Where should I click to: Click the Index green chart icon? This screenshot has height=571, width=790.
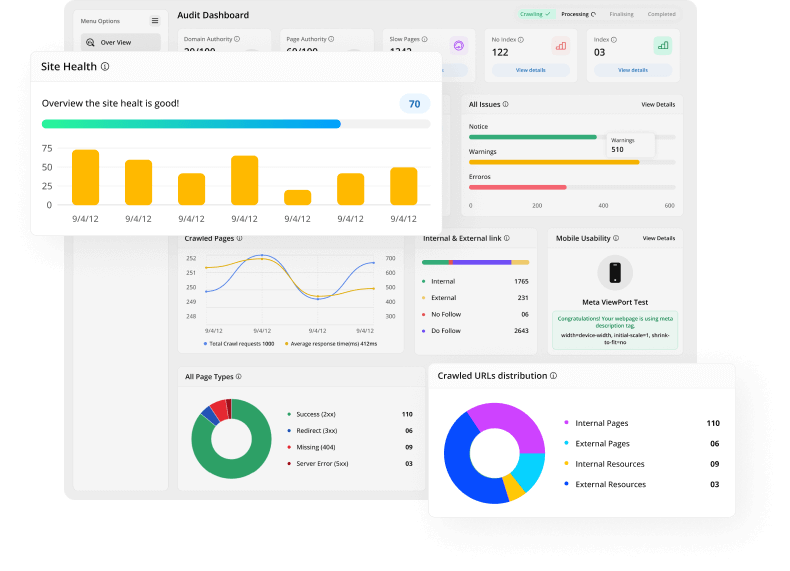pyautogui.click(x=662, y=46)
